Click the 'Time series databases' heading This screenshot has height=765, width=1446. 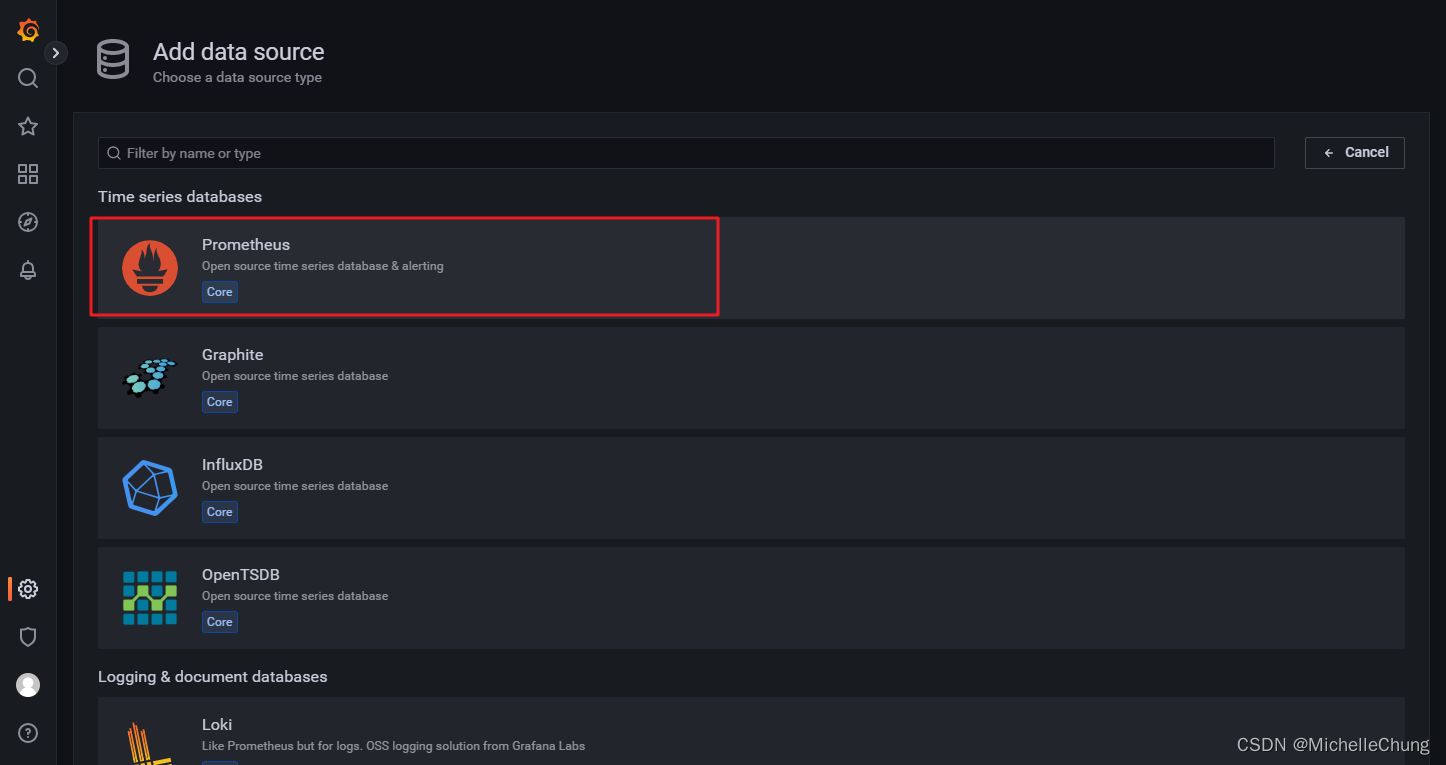[180, 197]
